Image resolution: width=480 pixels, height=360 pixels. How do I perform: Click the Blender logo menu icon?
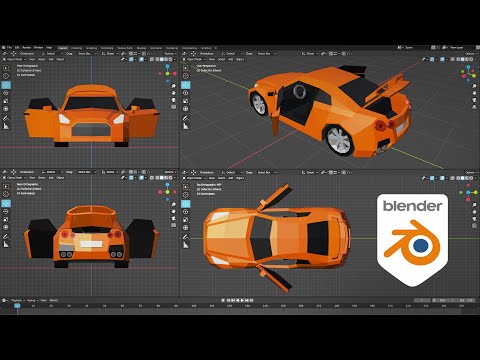pos(4,48)
